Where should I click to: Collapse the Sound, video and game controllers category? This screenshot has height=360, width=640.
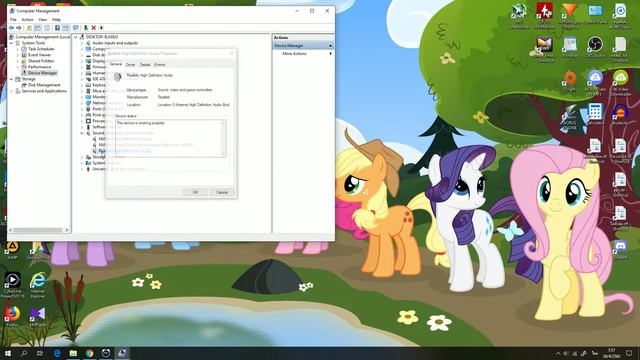click(x=82, y=133)
